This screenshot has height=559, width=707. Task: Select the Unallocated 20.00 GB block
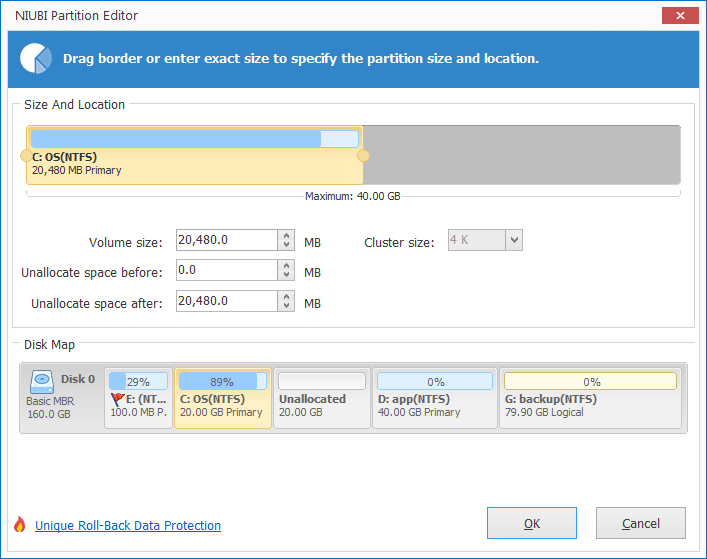point(322,398)
